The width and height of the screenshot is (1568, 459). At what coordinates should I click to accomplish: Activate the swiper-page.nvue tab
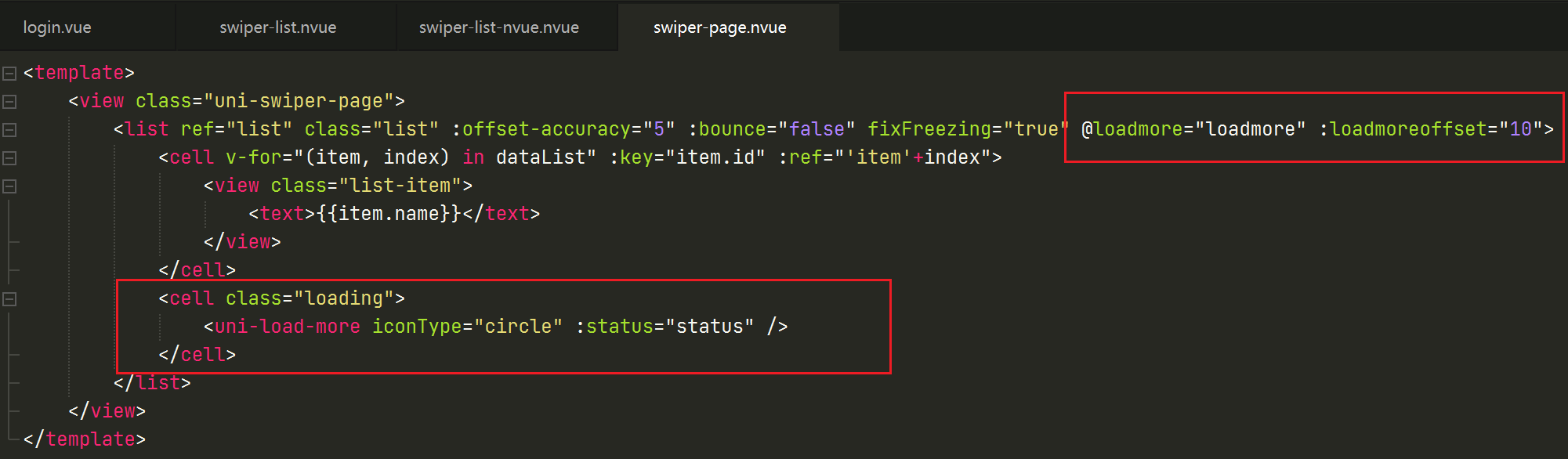pyautogui.click(x=719, y=27)
